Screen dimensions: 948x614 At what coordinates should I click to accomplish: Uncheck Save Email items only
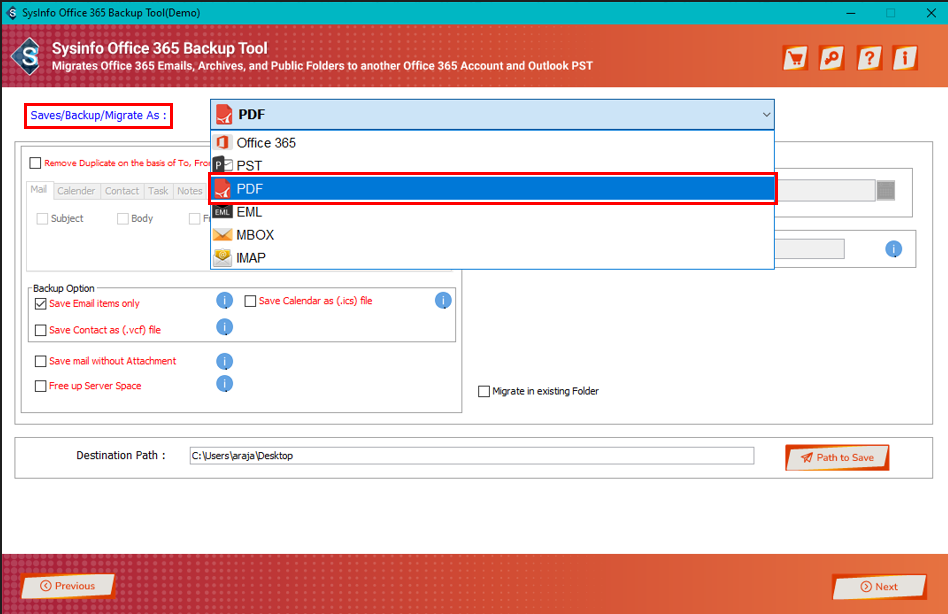(x=41, y=304)
